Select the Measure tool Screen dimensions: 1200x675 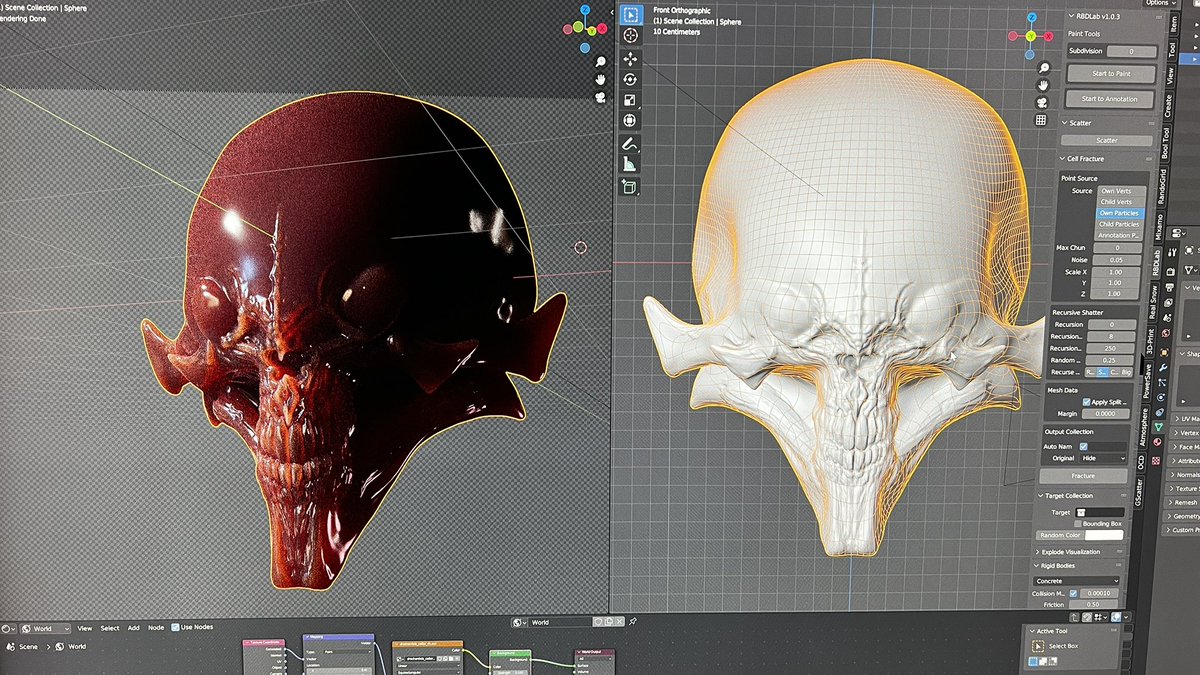tap(631, 164)
